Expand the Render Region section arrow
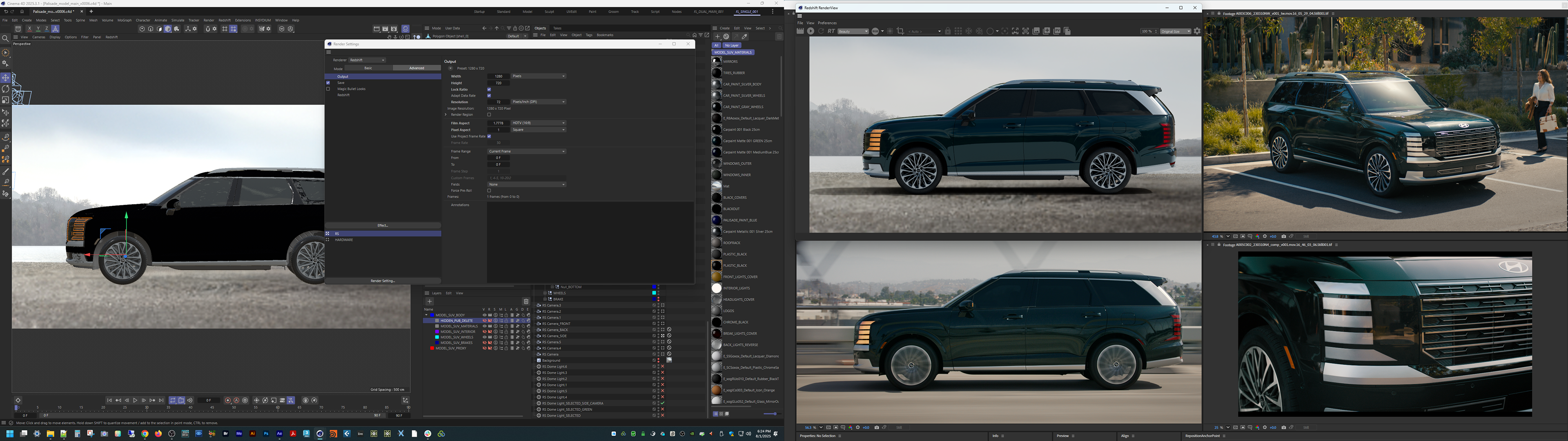This screenshot has width=1568, height=441. coord(445,114)
